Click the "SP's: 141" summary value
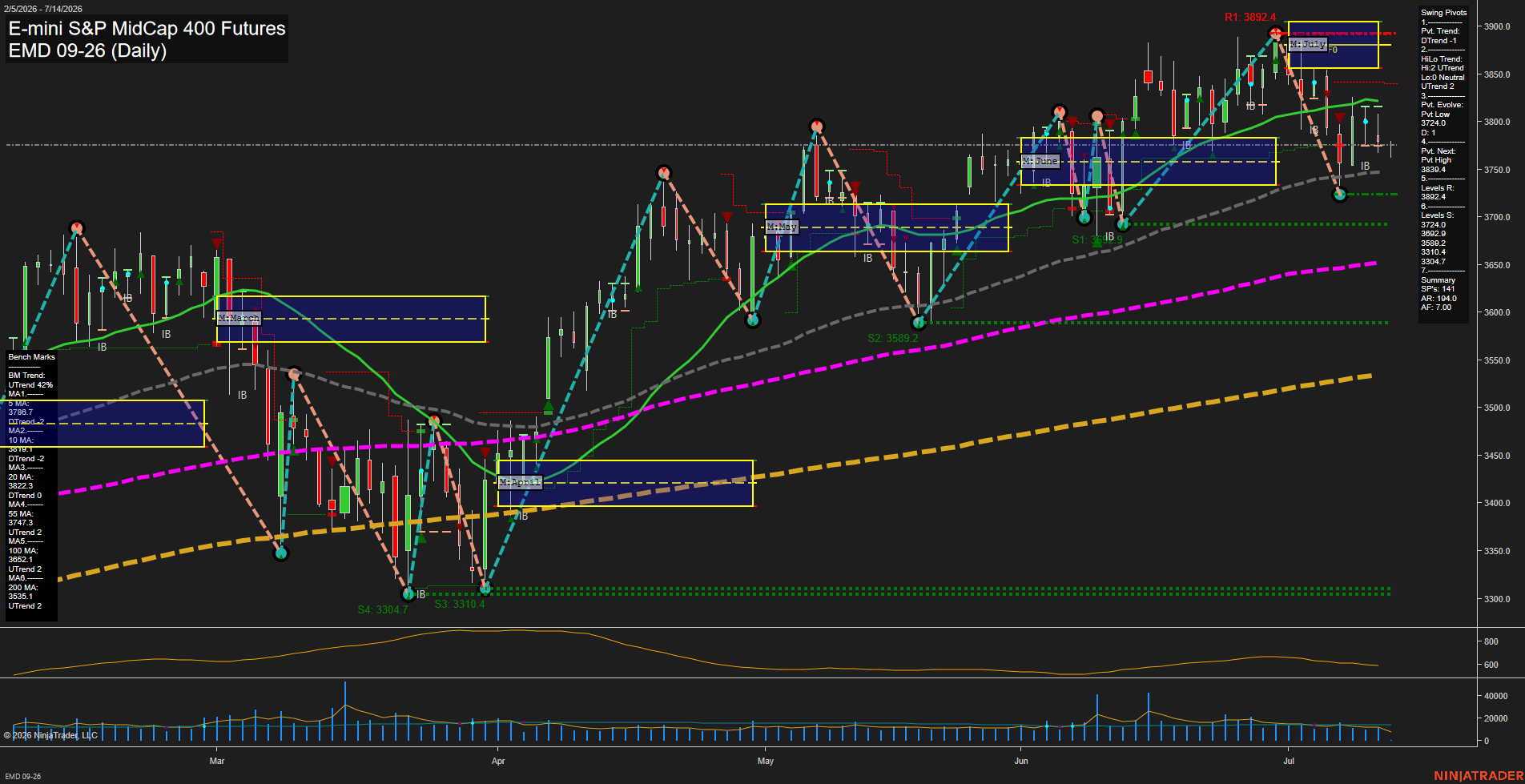The height and width of the screenshot is (784, 1525). [1438, 289]
